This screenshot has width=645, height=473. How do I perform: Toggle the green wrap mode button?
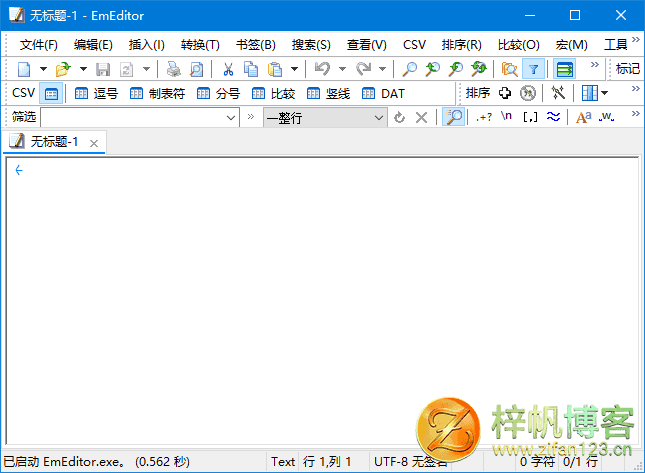click(x=564, y=69)
